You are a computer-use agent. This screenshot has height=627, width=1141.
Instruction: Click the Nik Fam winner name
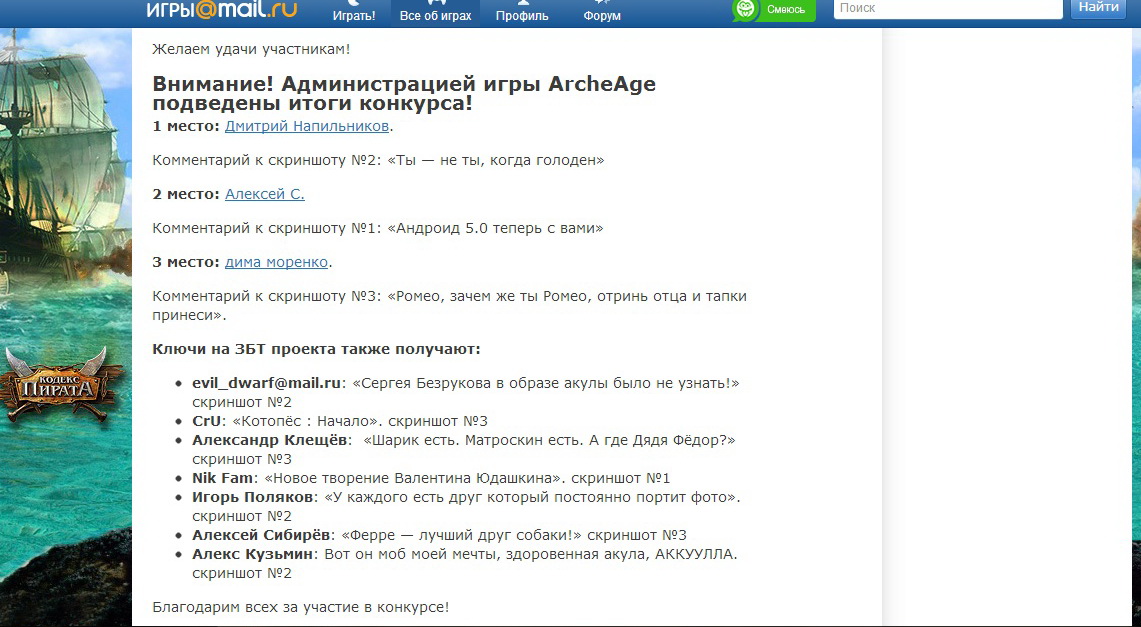[x=222, y=478]
